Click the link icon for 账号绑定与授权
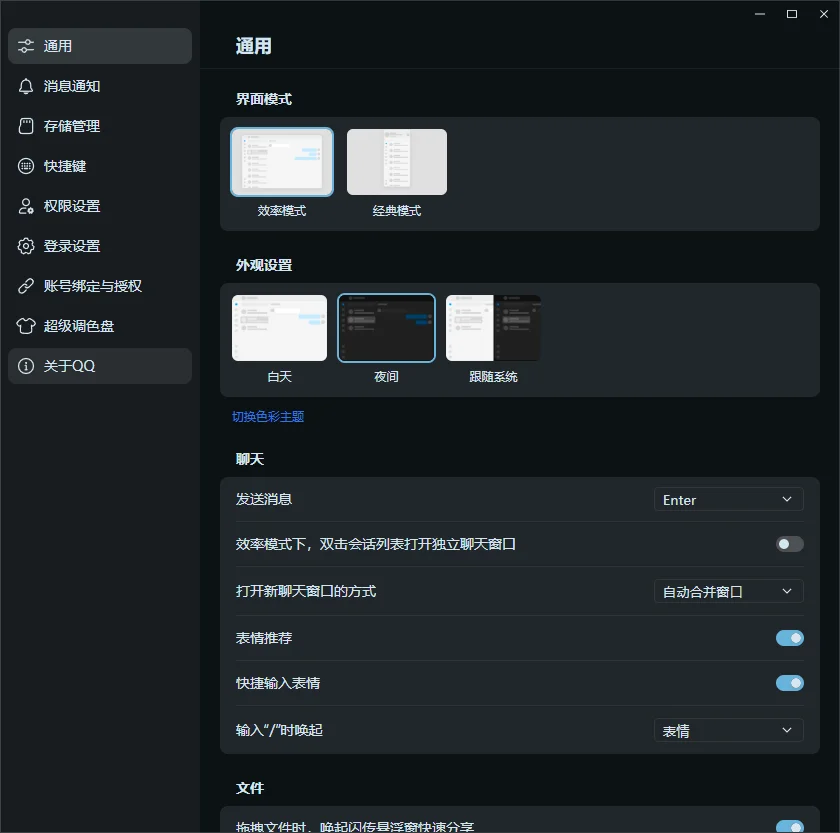 point(26,286)
